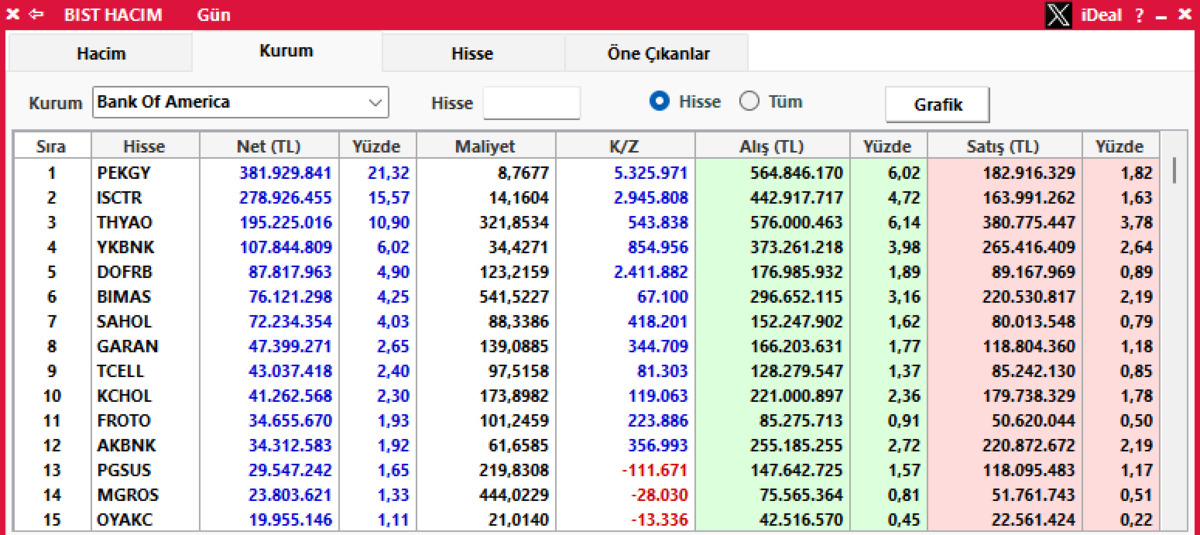1200x535 pixels.
Task: Click satış value 220.530.817 for BIMAS
Action: [1028, 297]
